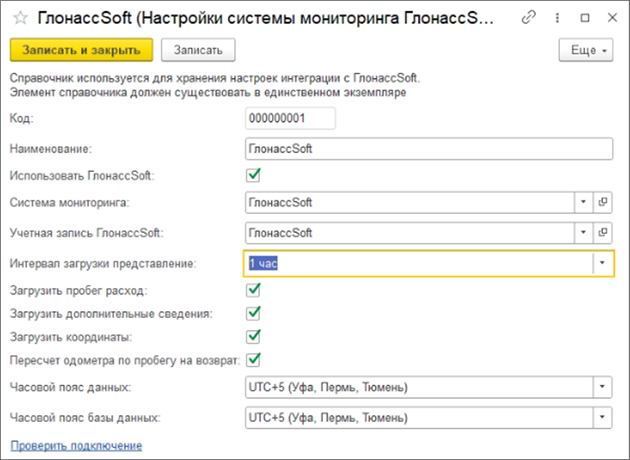Click the Часовой пояс данных: label

pos(71,388)
